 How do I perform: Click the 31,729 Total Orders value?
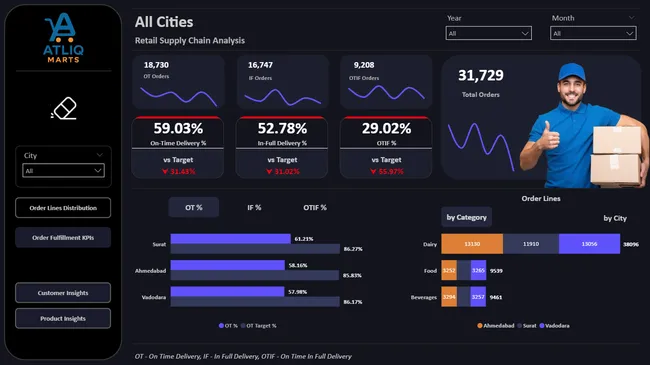tap(480, 75)
